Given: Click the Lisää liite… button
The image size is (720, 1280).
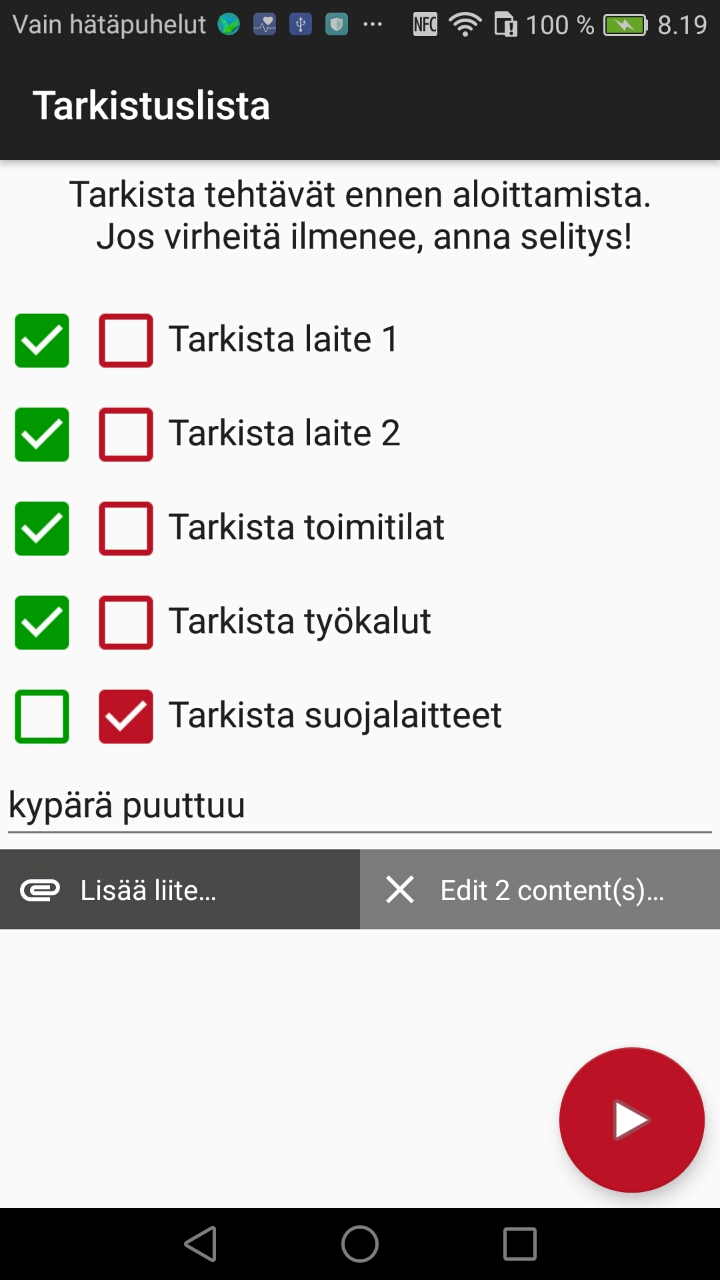Looking at the screenshot, I should coord(180,890).
